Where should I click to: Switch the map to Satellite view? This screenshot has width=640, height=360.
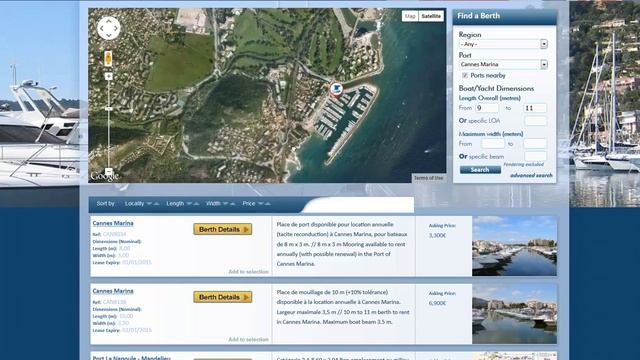click(431, 16)
